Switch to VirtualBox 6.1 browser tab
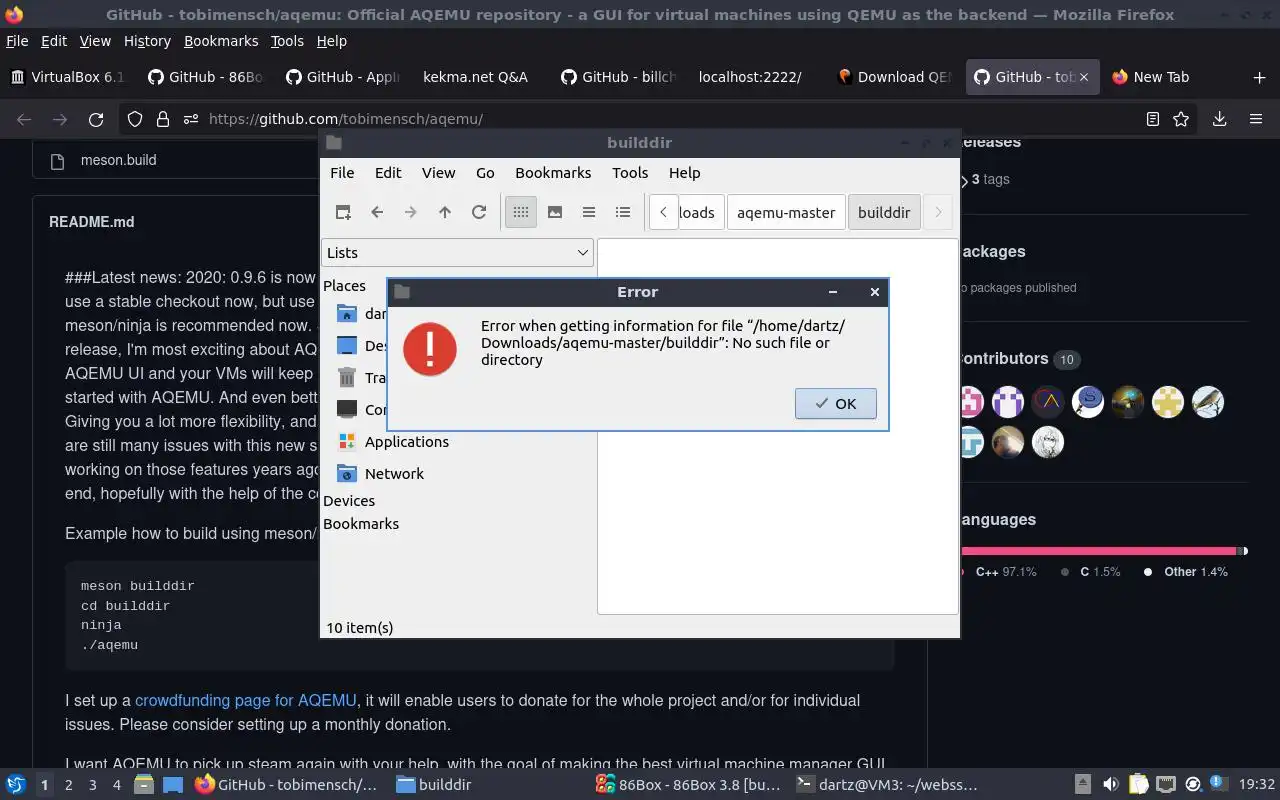 (x=68, y=77)
